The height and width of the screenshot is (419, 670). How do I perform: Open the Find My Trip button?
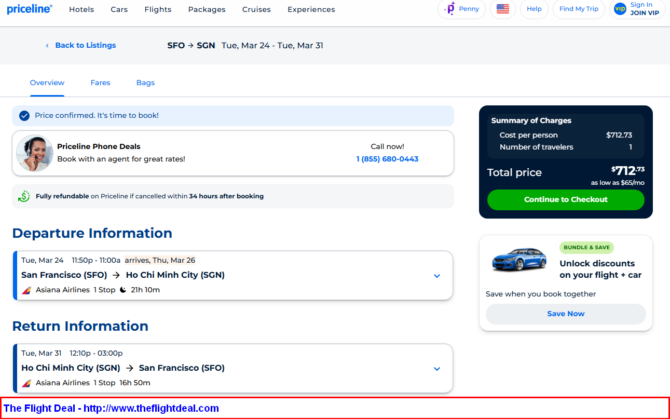coord(579,9)
